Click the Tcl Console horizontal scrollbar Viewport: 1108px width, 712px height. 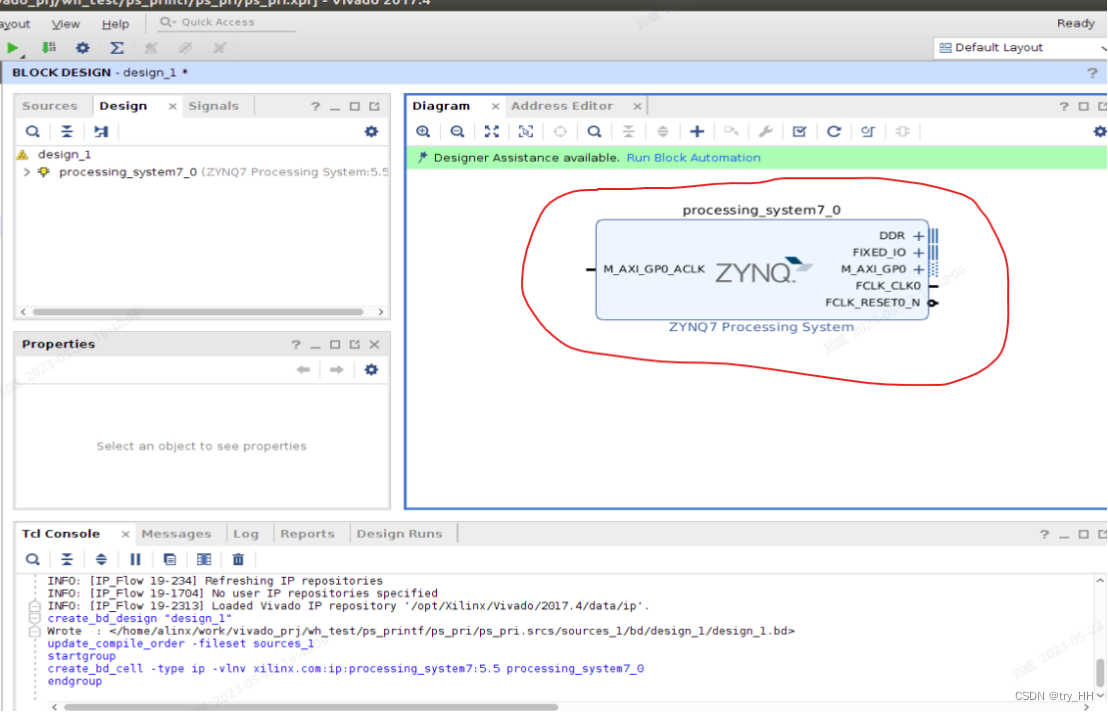311,706
